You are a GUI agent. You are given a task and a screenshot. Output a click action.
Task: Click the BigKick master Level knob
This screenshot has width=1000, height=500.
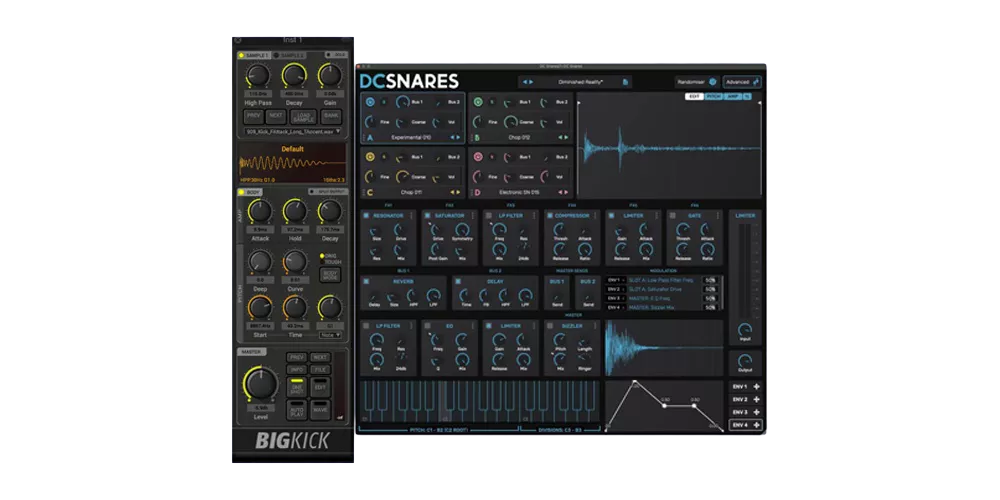tap(259, 384)
